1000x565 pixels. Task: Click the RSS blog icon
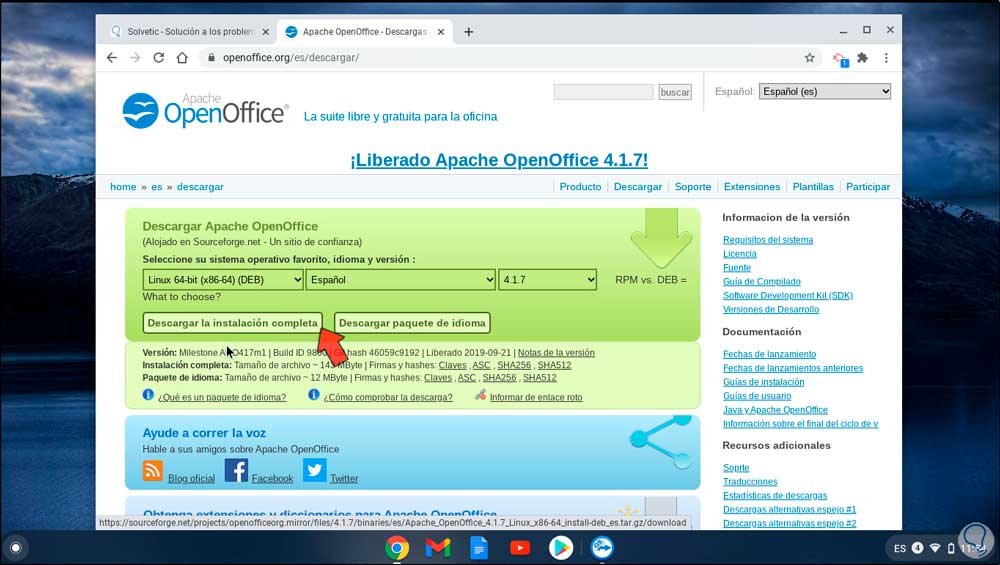(152, 471)
